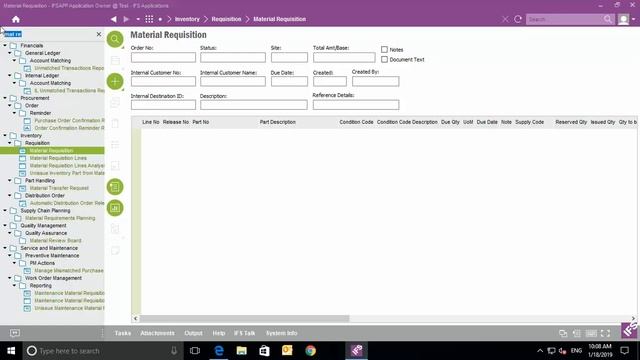
Task: Click the cancel X icon beside refresh
Action: click(x=505, y=19)
